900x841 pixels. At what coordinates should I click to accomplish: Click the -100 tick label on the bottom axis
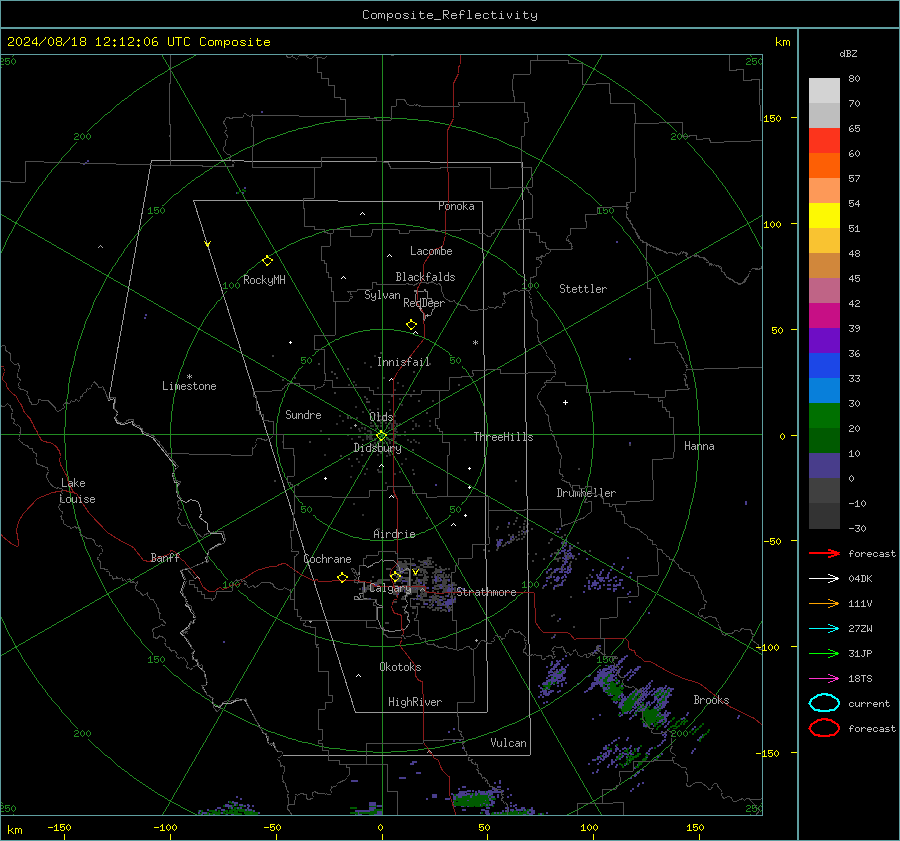pyautogui.click(x=165, y=828)
